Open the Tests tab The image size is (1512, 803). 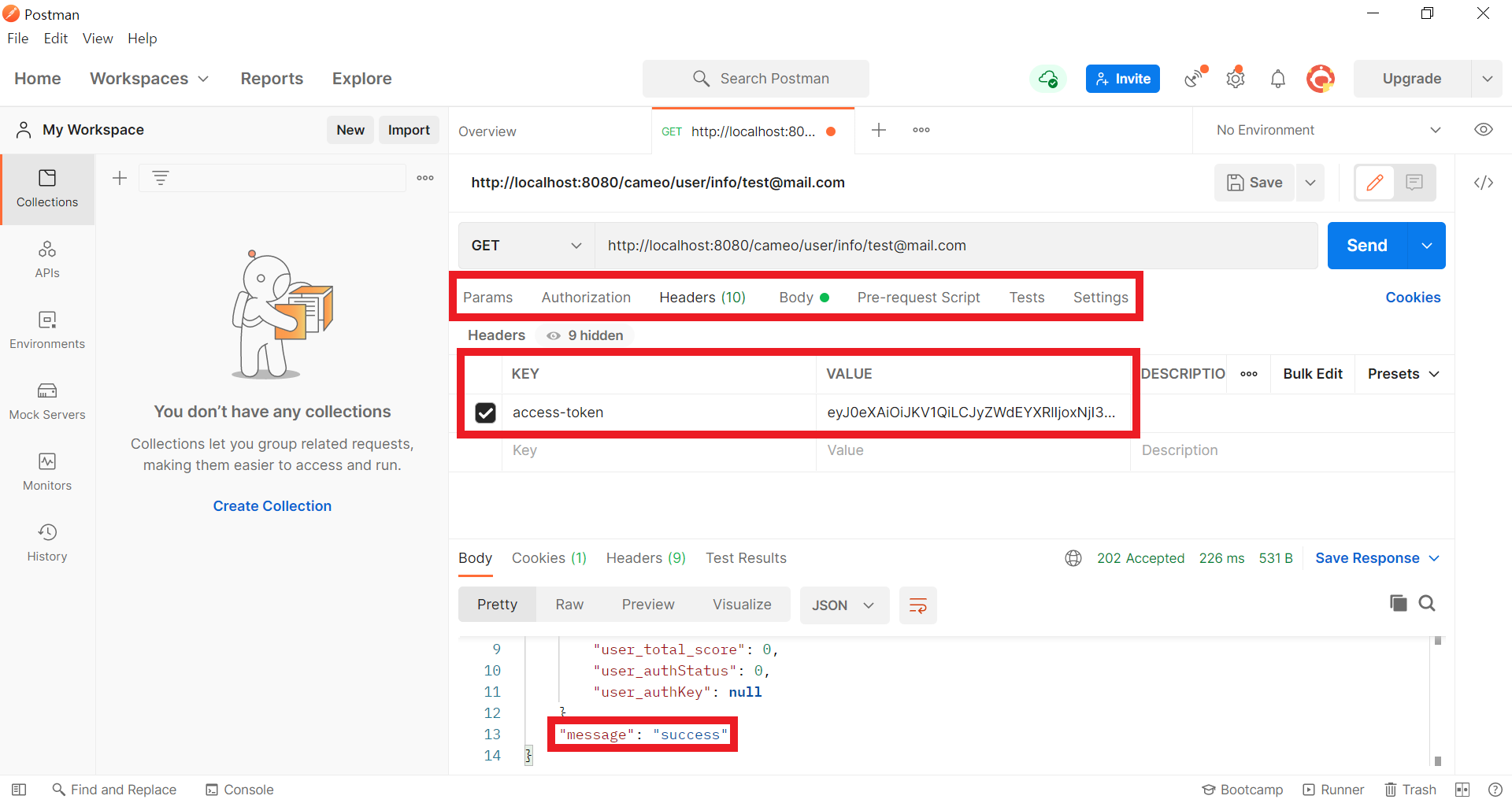tap(1027, 298)
